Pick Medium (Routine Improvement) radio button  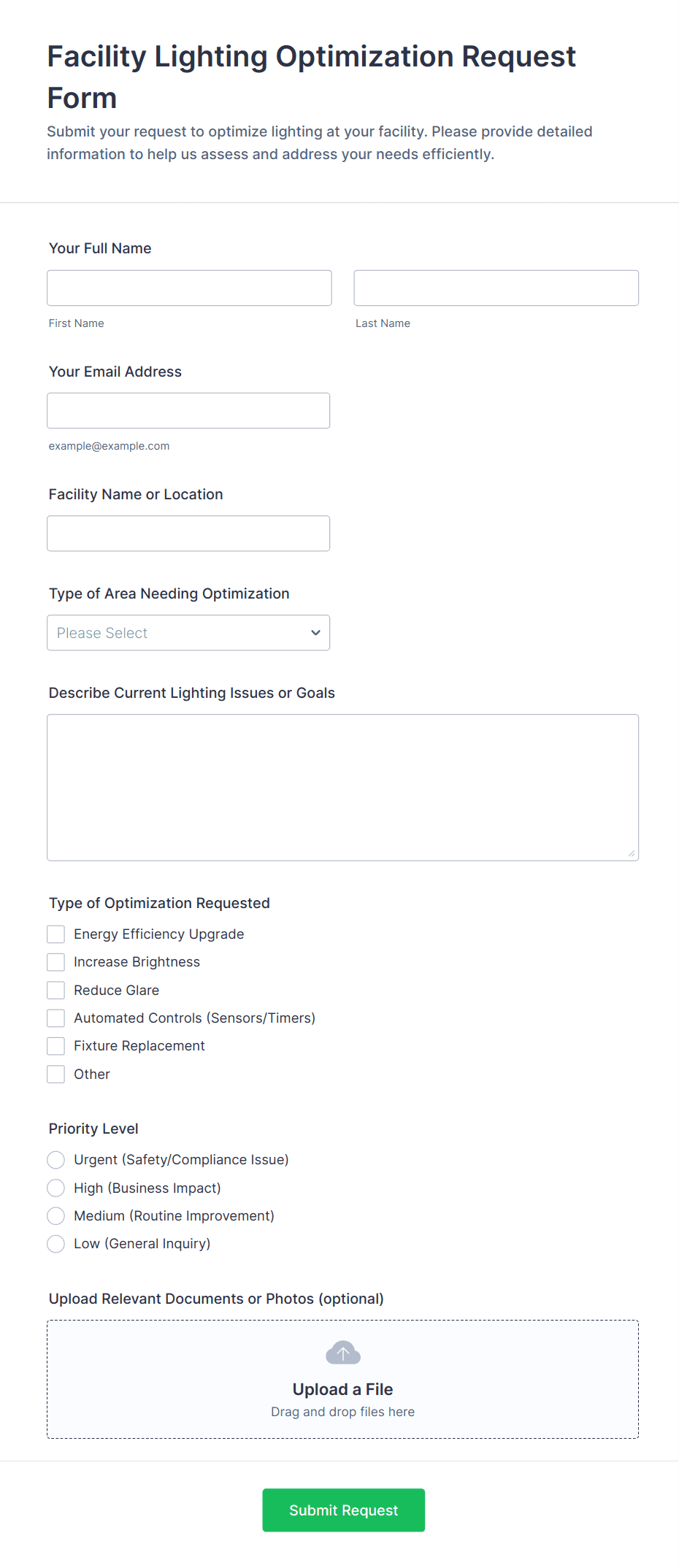point(56,1216)
